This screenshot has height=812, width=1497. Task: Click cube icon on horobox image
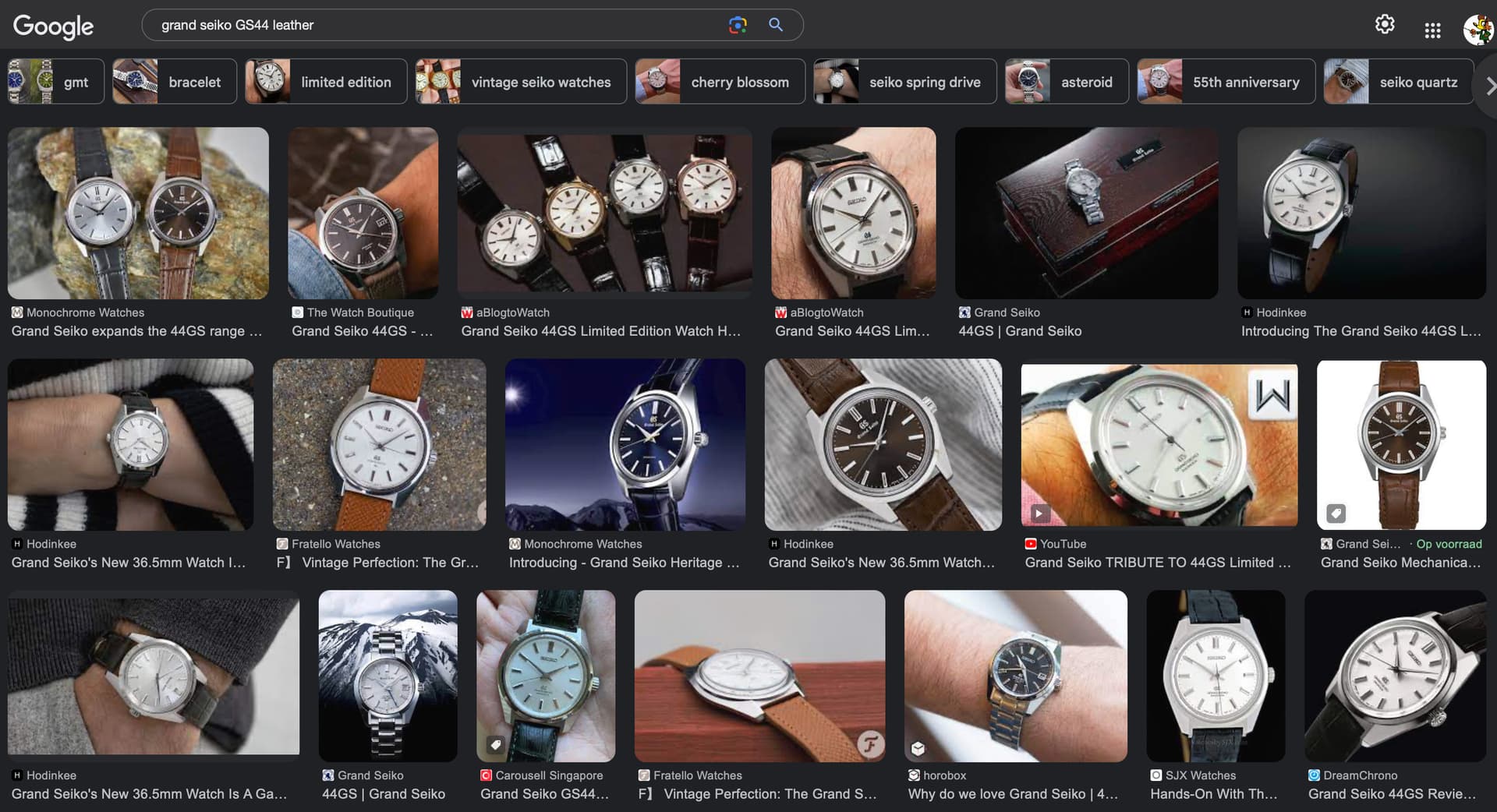[x=918, y=749]
